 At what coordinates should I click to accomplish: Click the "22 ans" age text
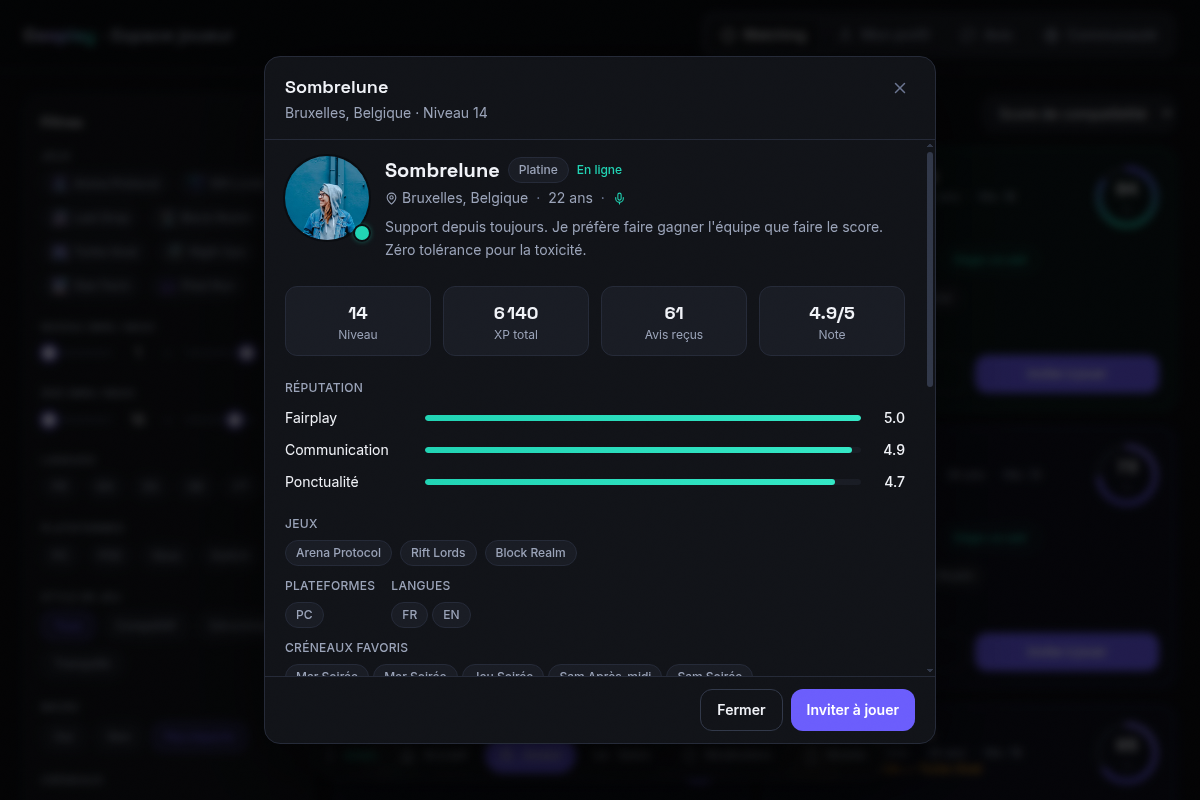point(570,198)
